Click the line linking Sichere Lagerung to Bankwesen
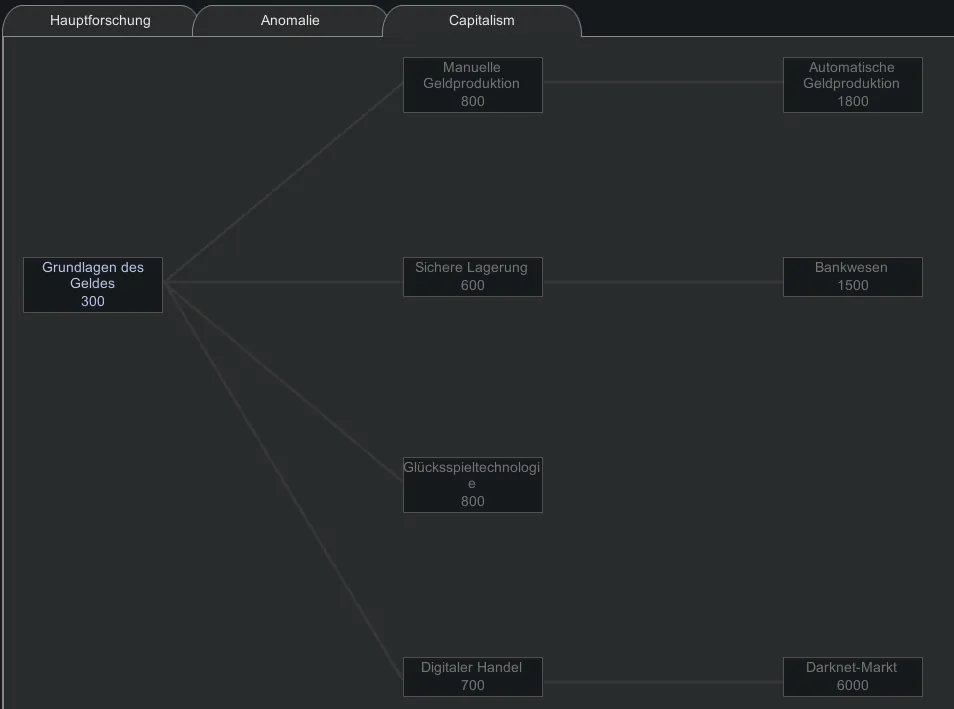Image resolution: width=954 pixels, height=709 pixels. pos(662,282)
